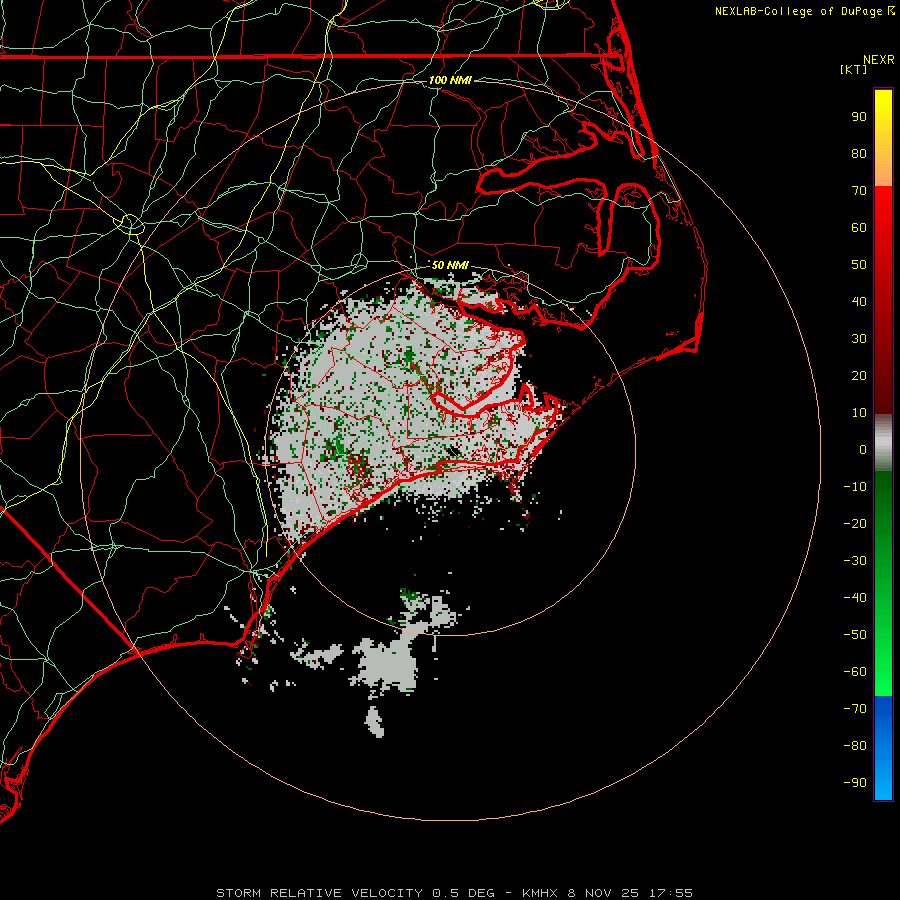Click the positive 70 knot scale label
Image resolution: width=900 pixels, height=900 pixels.
click(859, 191)
